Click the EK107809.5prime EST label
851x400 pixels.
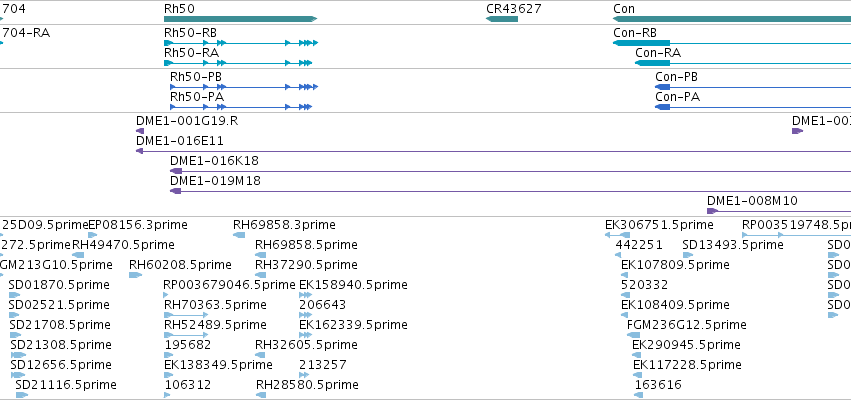tap(675, 265)
